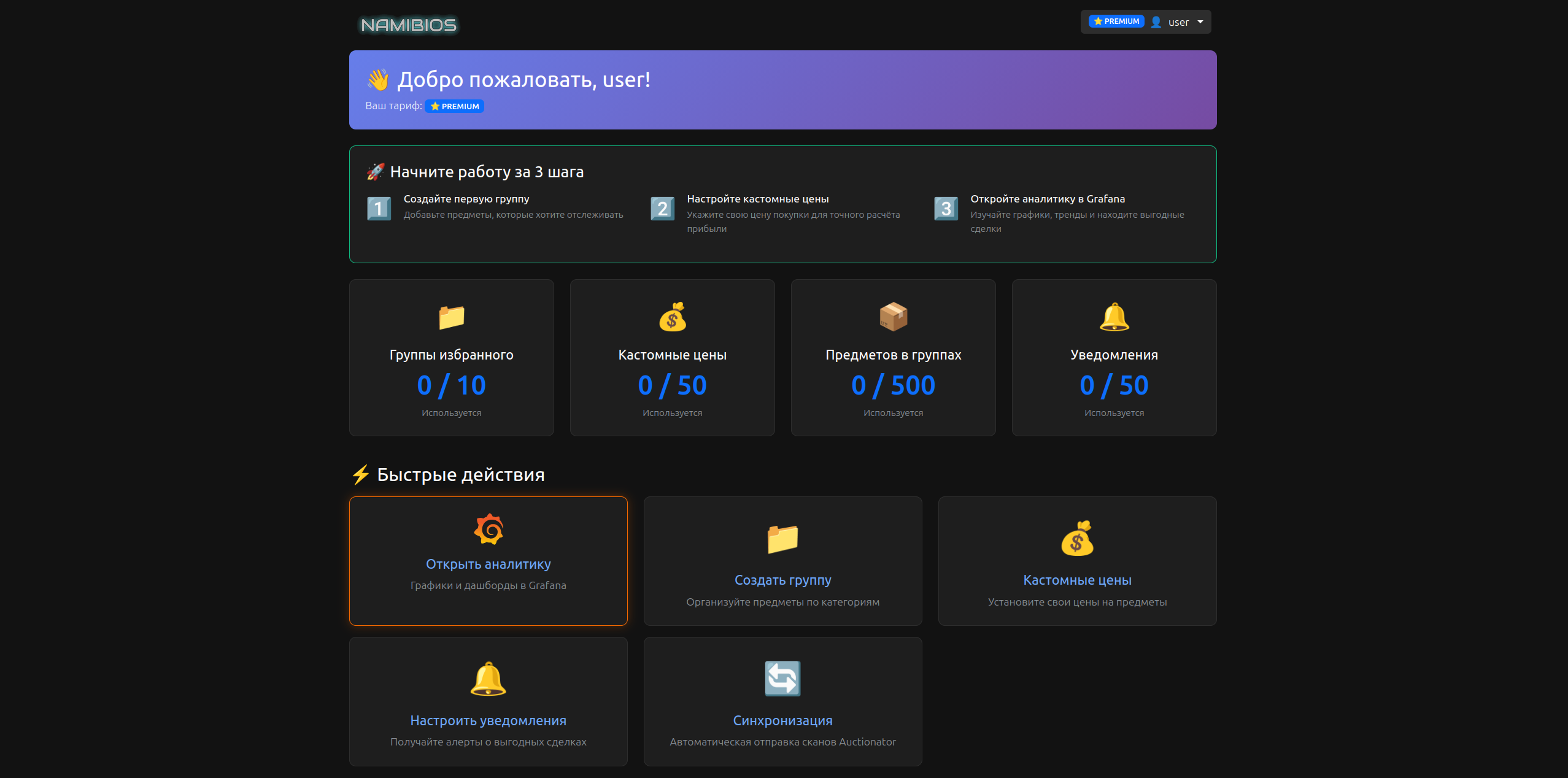Screen dimensions: 1568x778
Task: Click the step 1 number icon
Action: coord(379,209)
